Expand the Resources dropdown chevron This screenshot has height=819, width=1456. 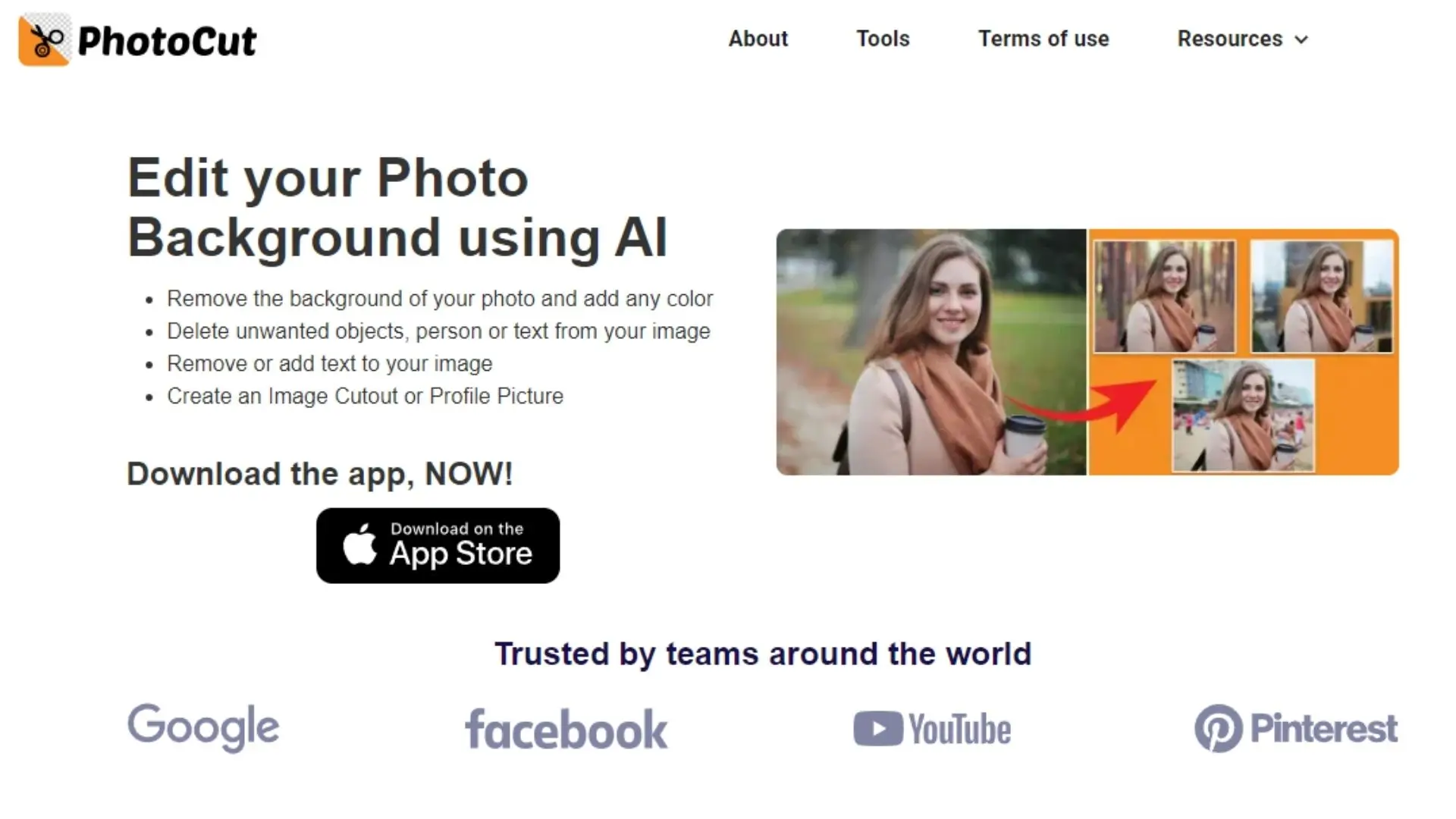[x=1301, y=39]
